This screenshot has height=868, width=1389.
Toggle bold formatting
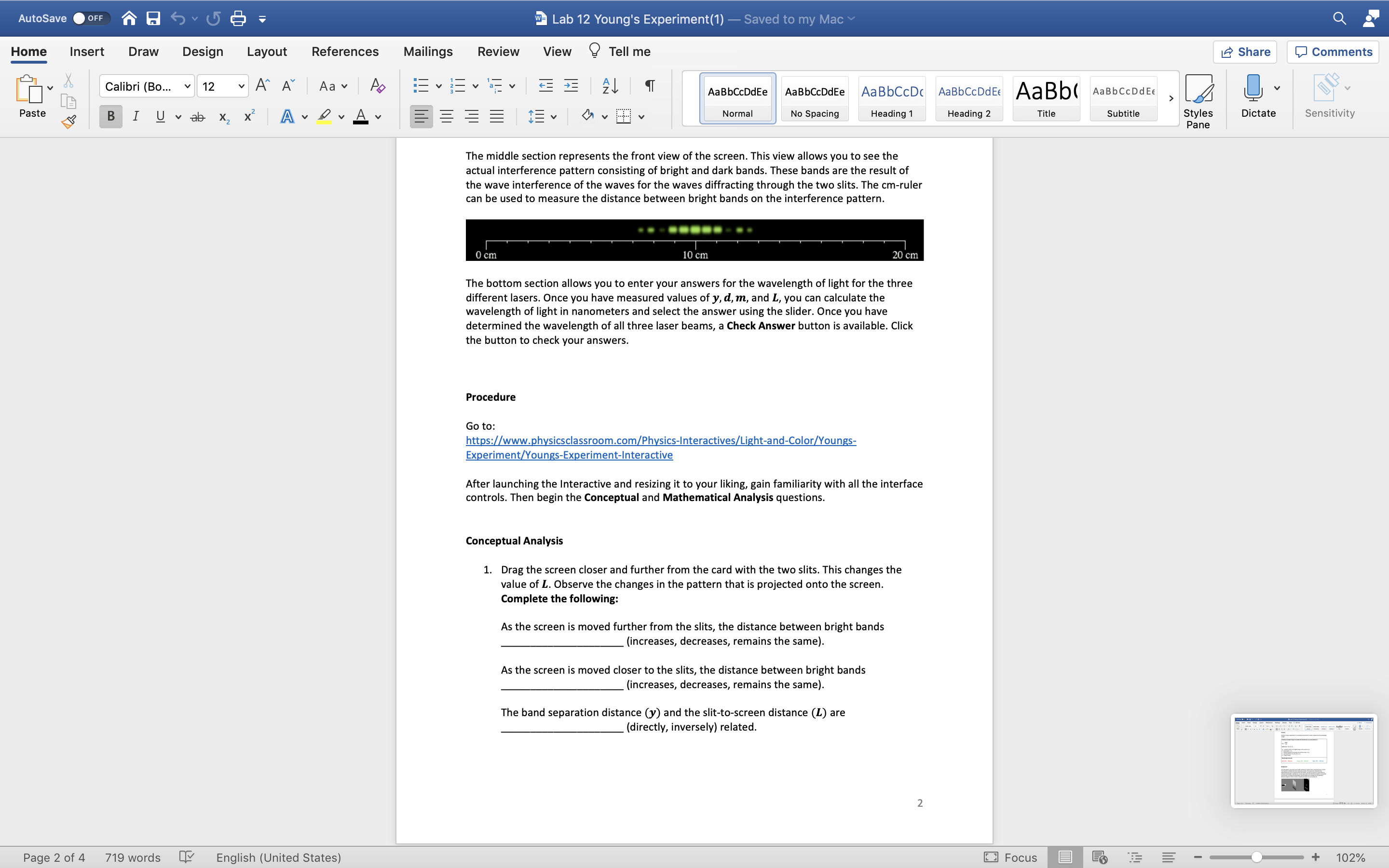click(111, 117)
